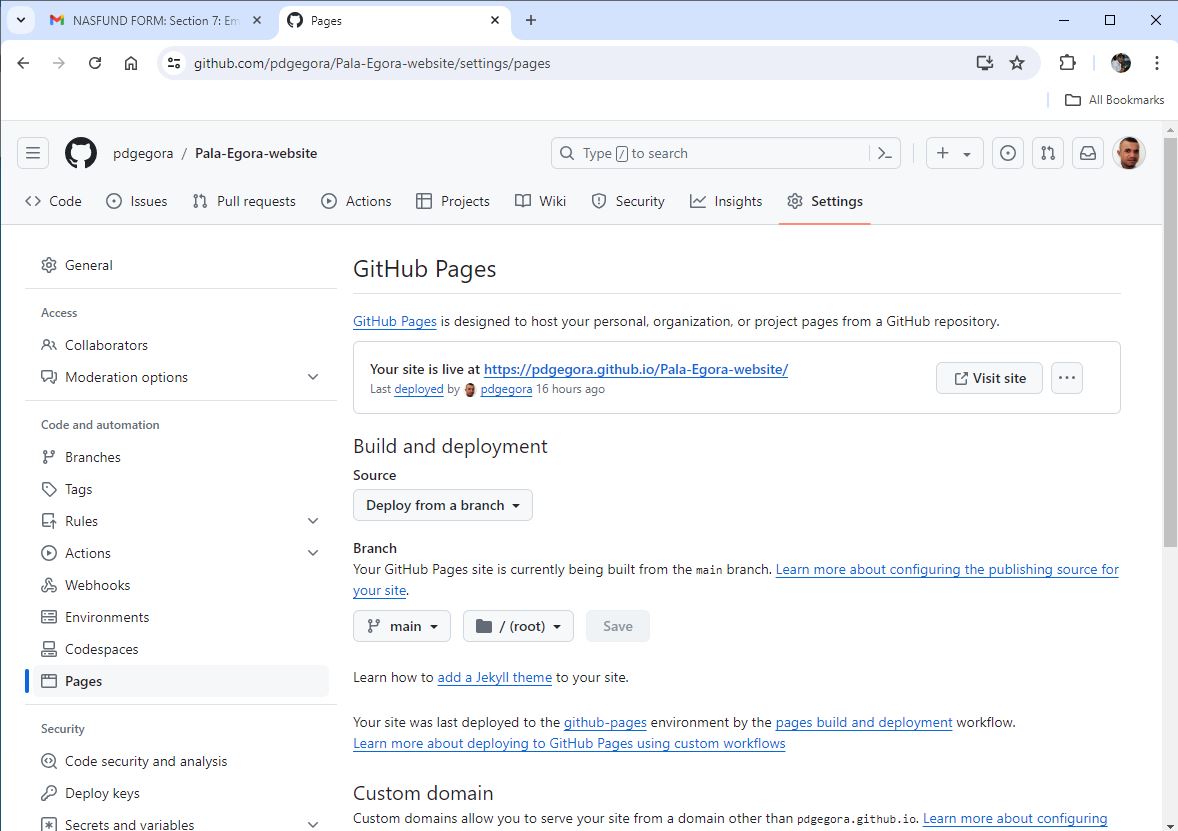Open Collaborators settings
This screenshot has height=831, width=1178.
tap(181, 345)
